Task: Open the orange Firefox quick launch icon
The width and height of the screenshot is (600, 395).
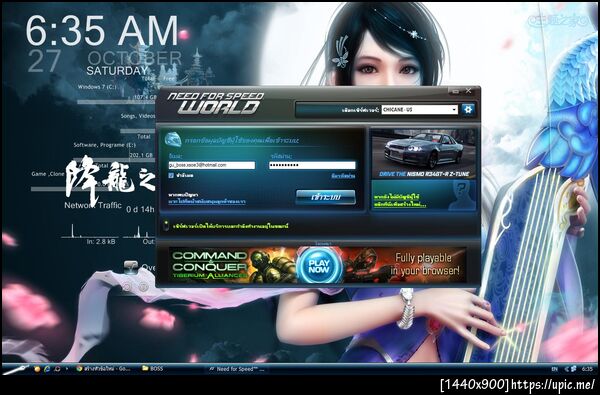Action: click(37, 369)
